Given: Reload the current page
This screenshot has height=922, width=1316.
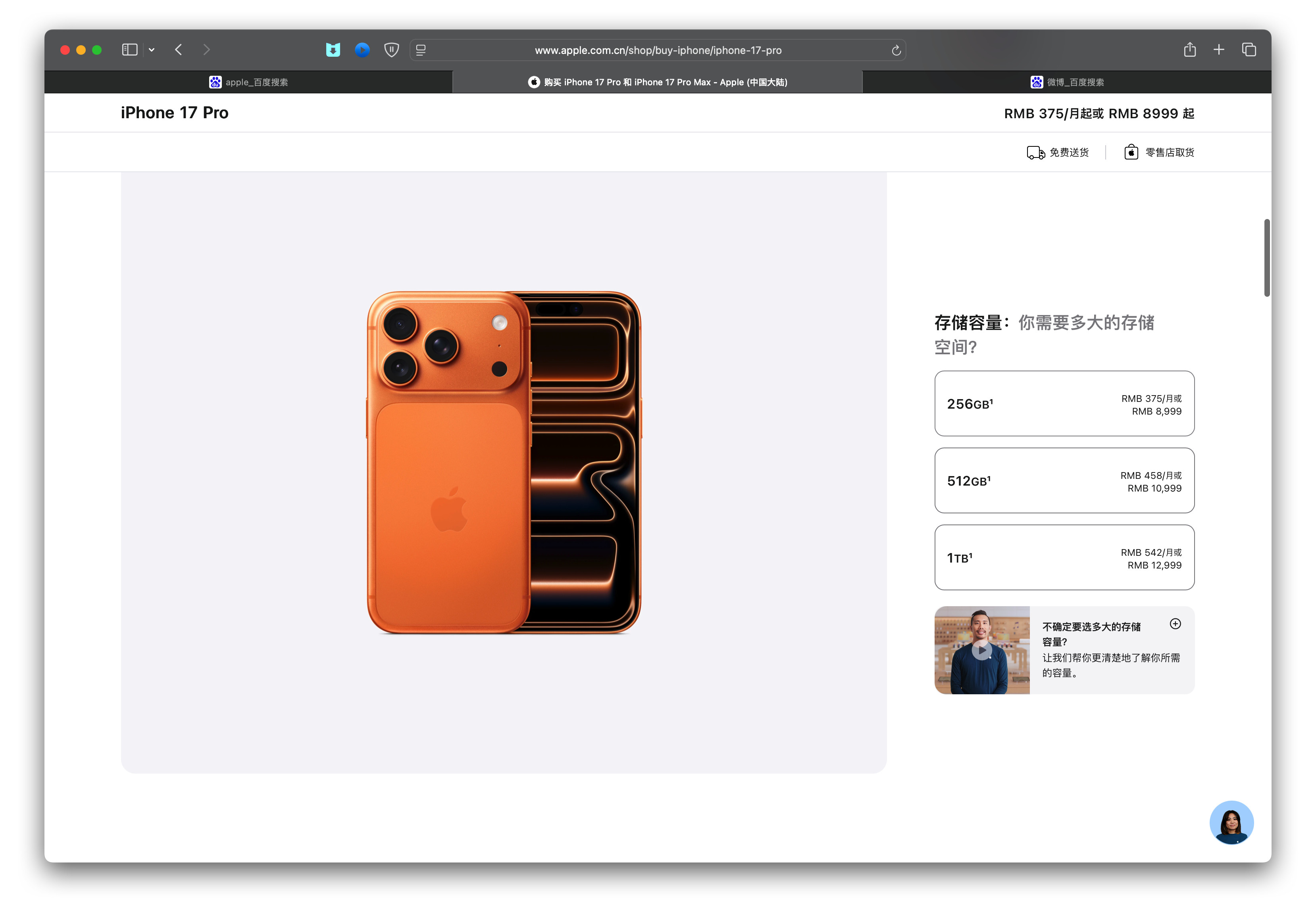Looking at the screenshot, I should tap(896, 50).
